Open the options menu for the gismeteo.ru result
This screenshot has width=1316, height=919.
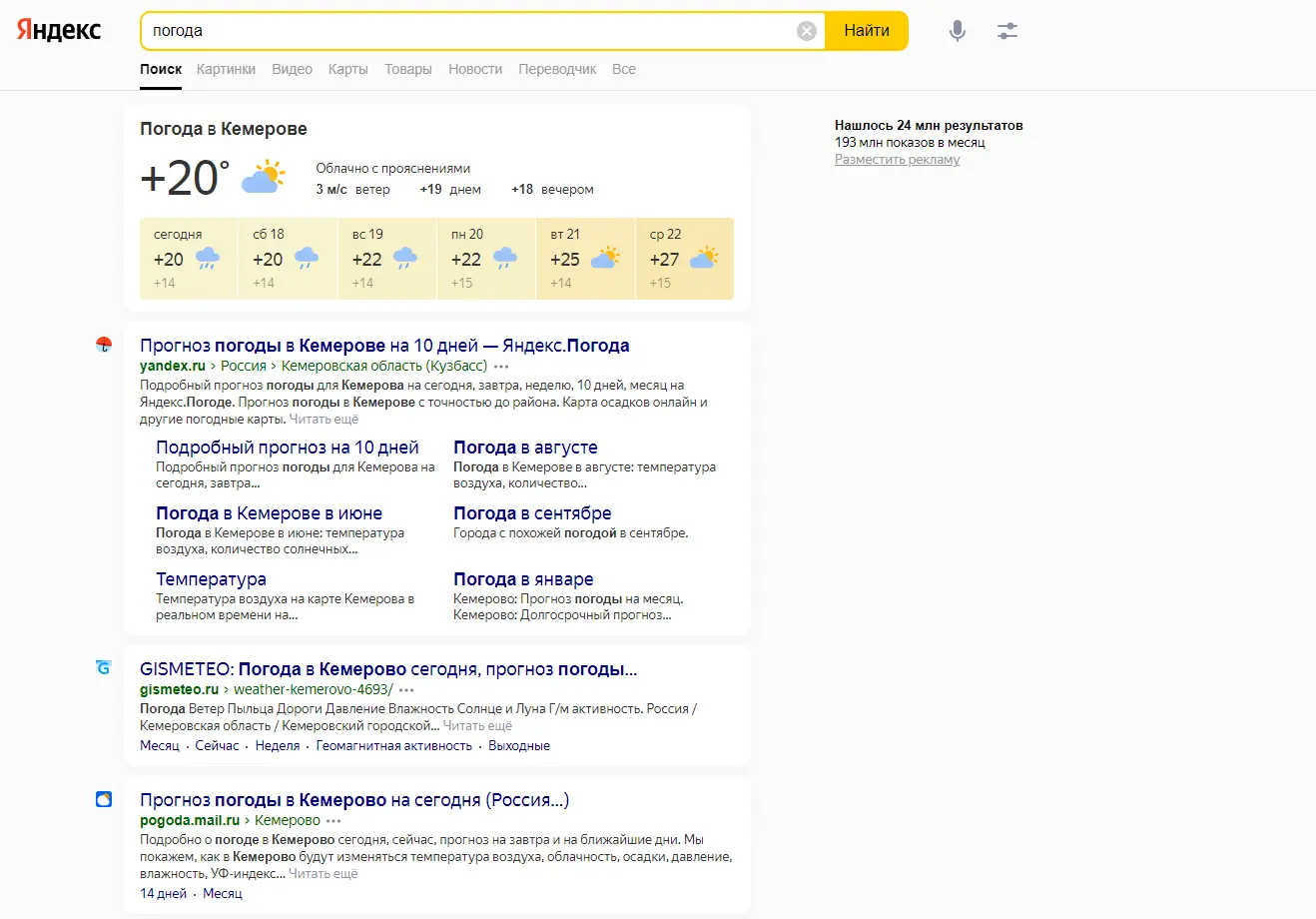tap(406, 690)
